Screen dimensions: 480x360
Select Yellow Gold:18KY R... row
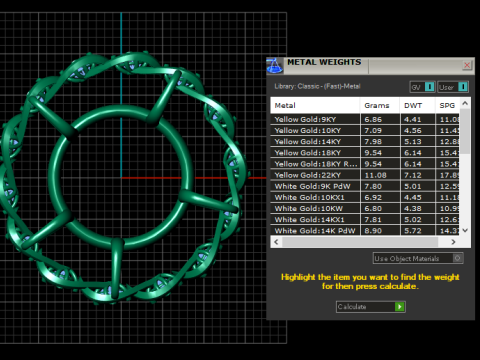tap(365, 164)
